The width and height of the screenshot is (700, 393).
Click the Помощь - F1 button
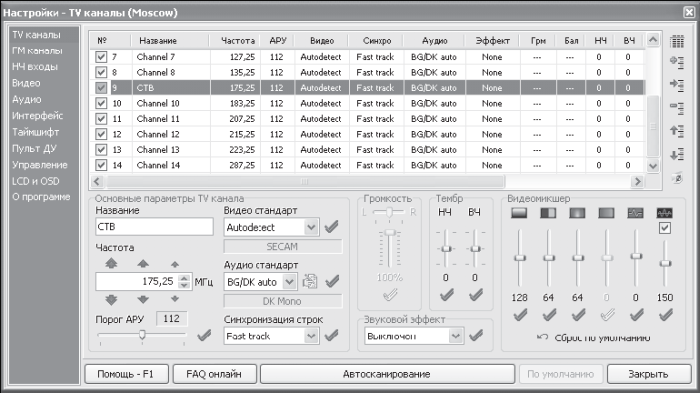[126, 374]
